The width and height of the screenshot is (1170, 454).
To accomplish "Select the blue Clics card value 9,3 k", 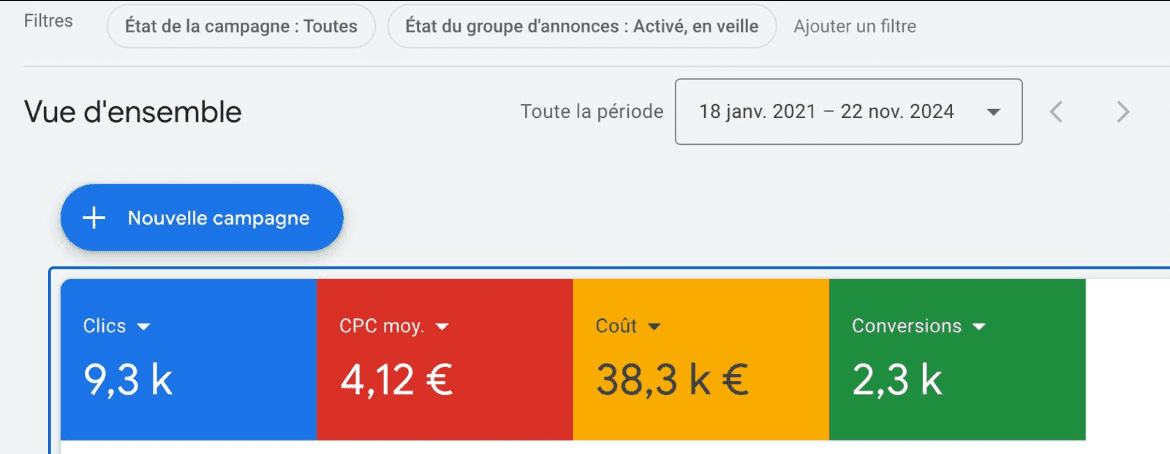I will pos(128,379).
